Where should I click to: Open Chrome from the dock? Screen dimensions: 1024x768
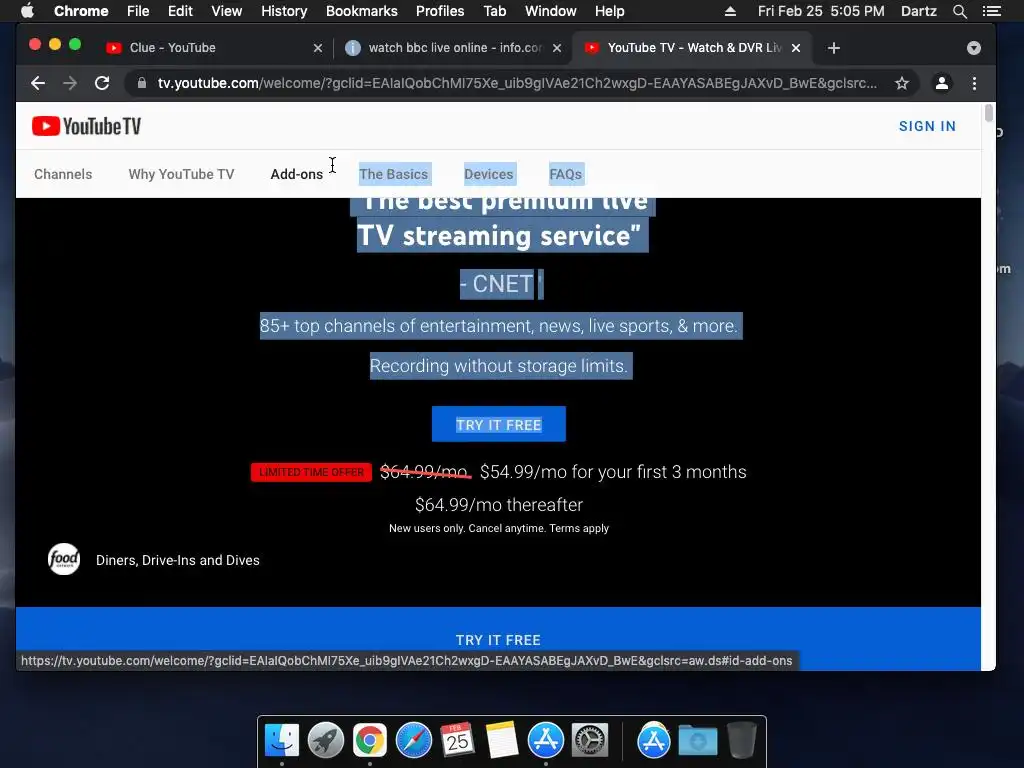(x=370, y=741)
